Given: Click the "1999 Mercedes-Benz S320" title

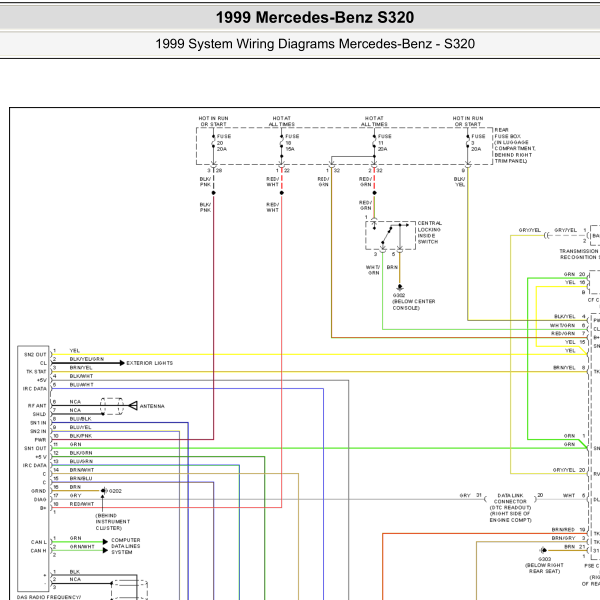Looking at the screenshot, I should tap(315, 18).
